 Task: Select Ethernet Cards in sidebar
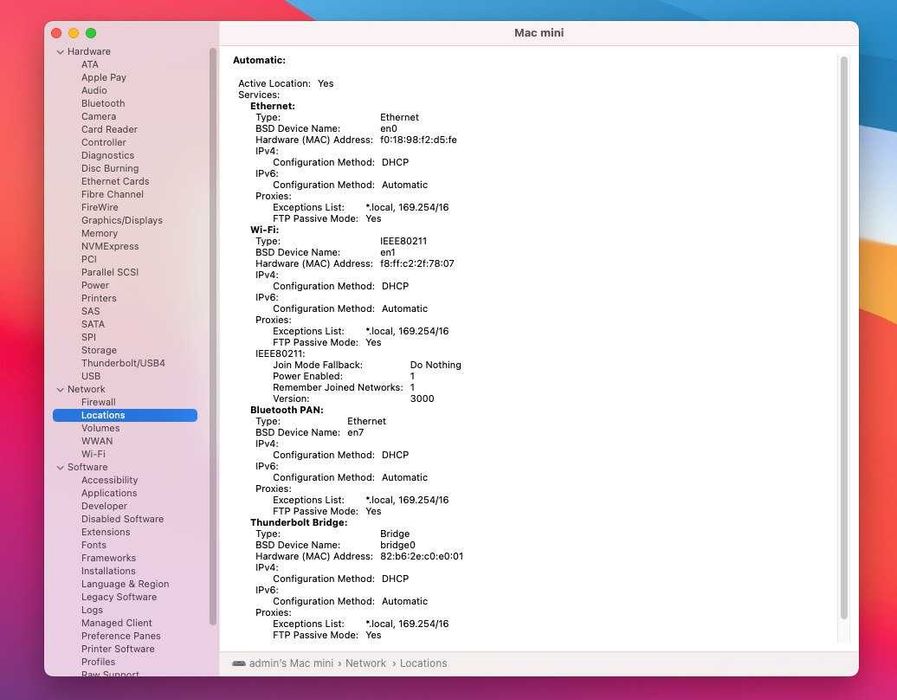[x=115, y=181]
